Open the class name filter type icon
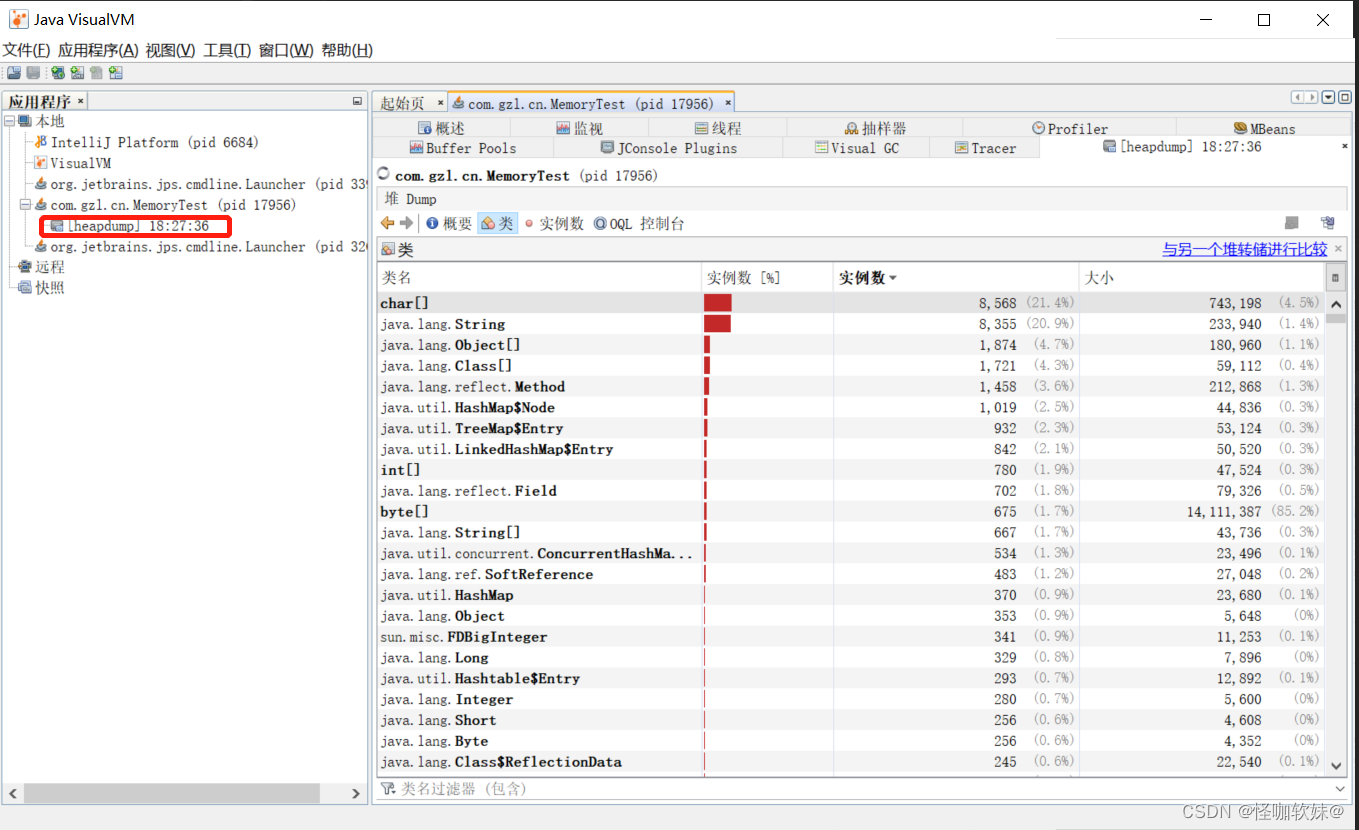Viewport: 1359px width, 830px height. (x=388, y=789)
